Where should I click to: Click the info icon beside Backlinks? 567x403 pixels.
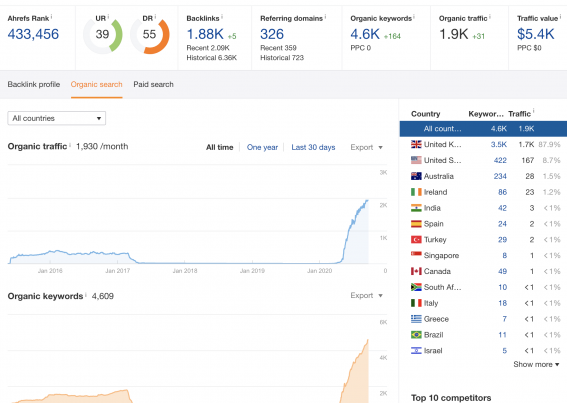[x=222, y=16]
